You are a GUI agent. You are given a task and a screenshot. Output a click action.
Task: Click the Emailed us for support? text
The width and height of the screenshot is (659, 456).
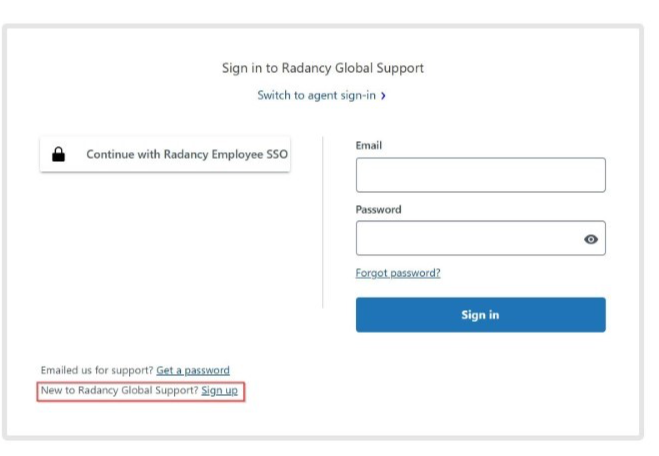click(x=97, y=370)
